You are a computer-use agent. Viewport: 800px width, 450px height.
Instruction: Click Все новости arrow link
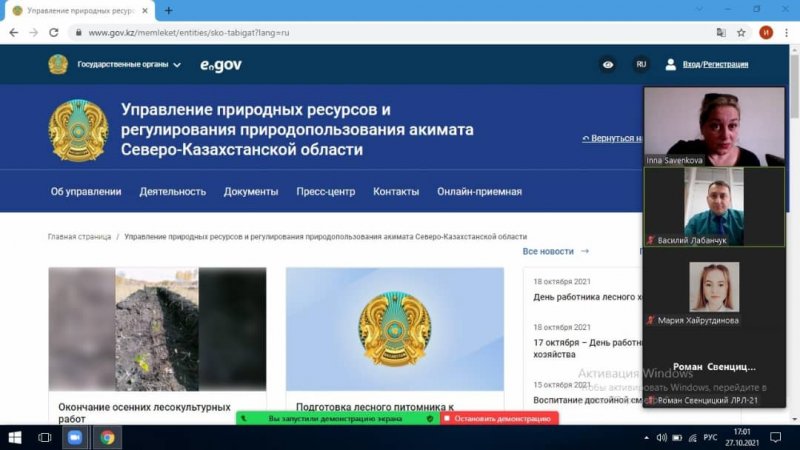pos(556,252)
